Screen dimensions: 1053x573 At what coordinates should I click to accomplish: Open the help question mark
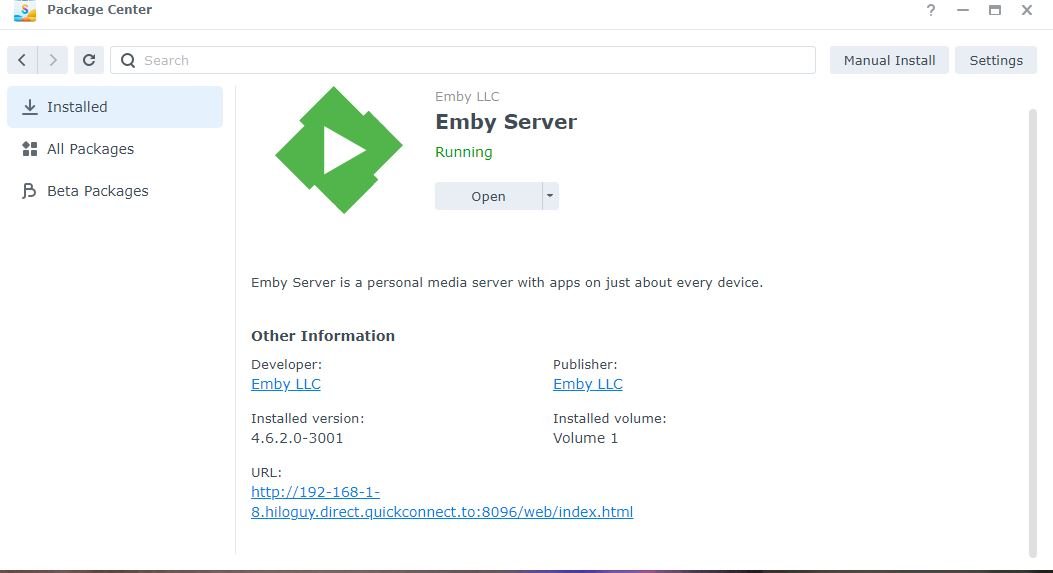[x=931, y=10]
